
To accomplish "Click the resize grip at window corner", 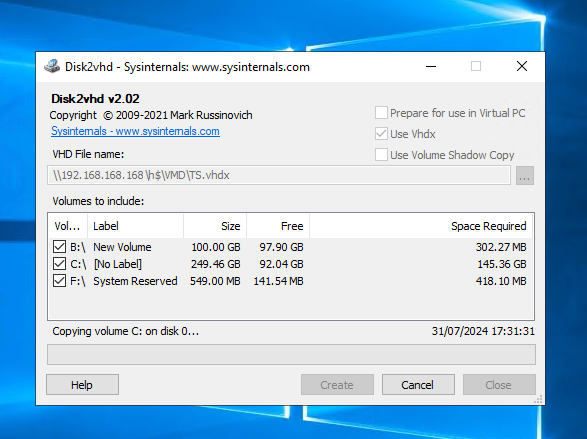I will [538, 399].
